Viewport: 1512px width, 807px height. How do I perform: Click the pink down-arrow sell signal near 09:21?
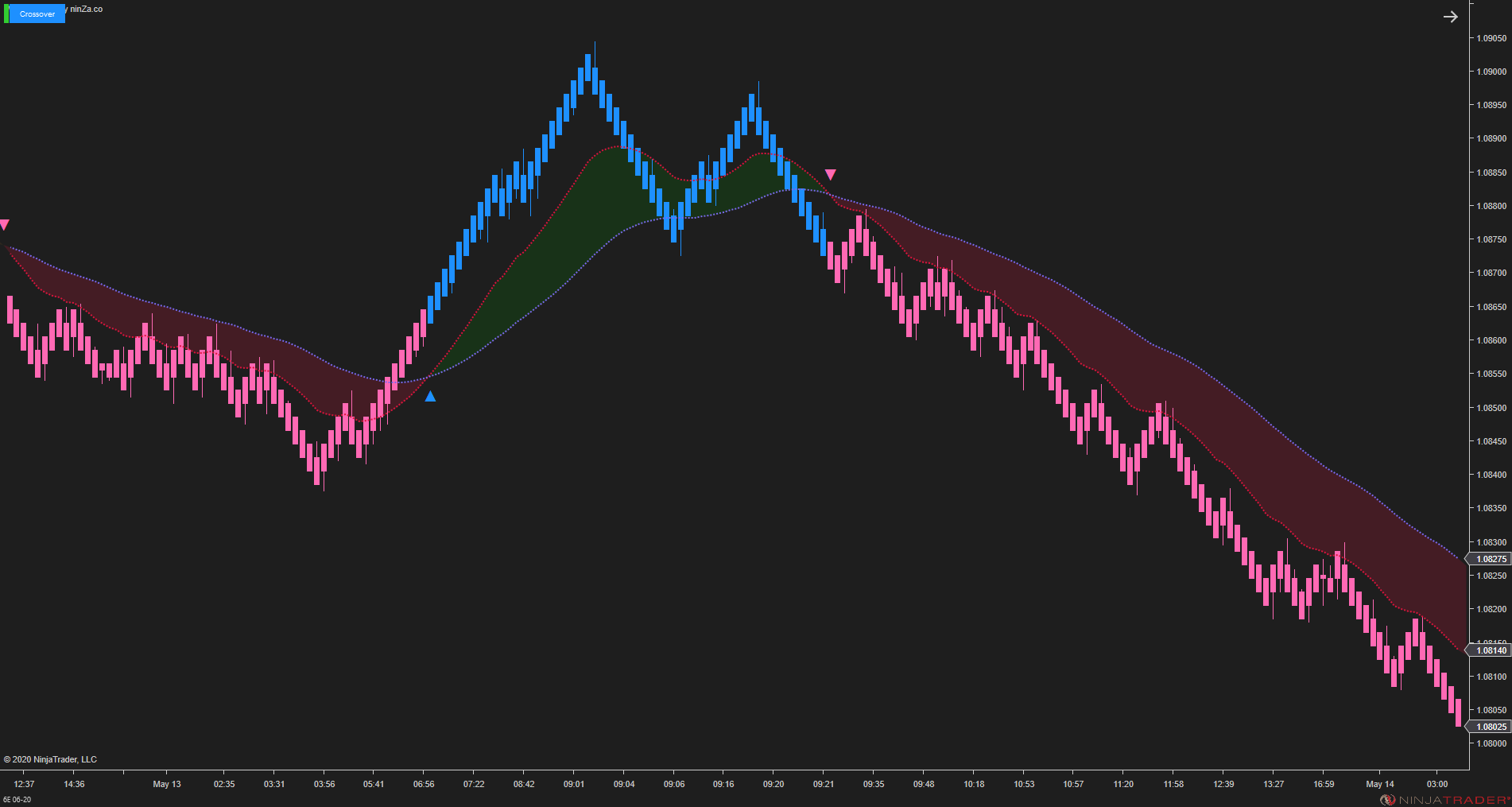(832, 172)
